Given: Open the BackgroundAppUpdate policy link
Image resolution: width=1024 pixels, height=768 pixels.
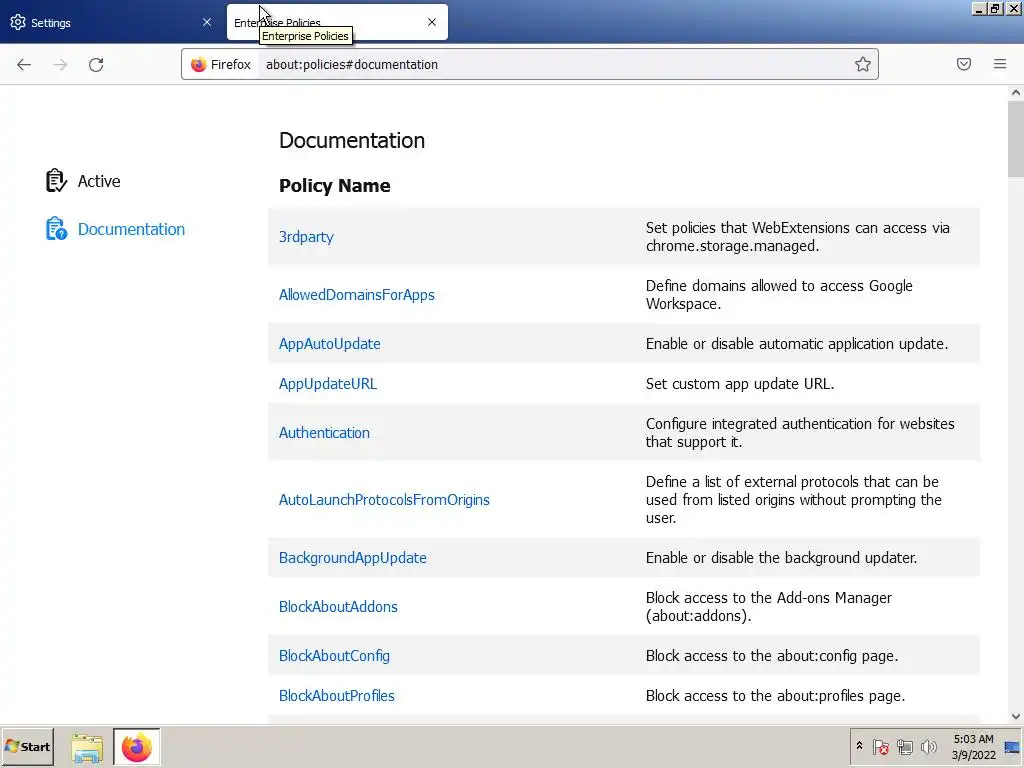Looking at the screenshot, I should tap(353, 558).
